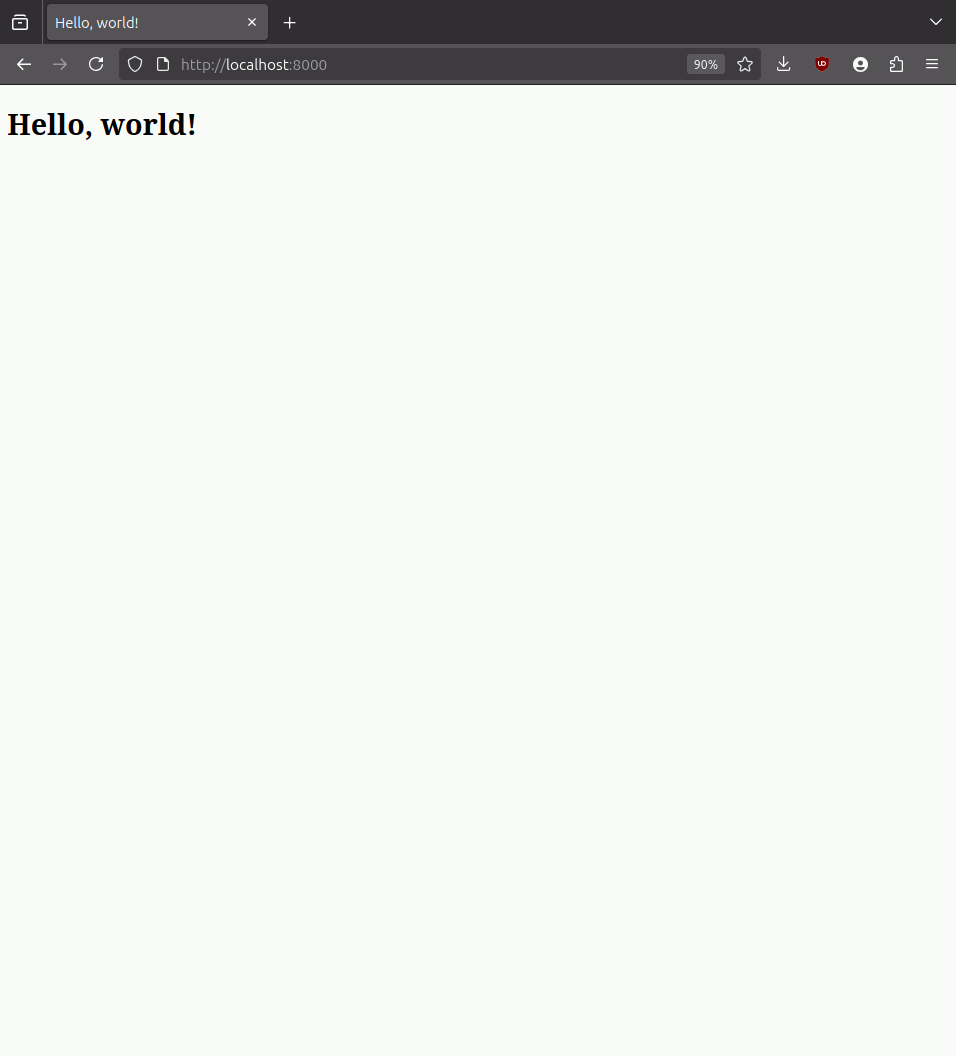Show site information via the page icon
Screen dimensions: 956x1056
pyautogui.click(x=163, y=64)
